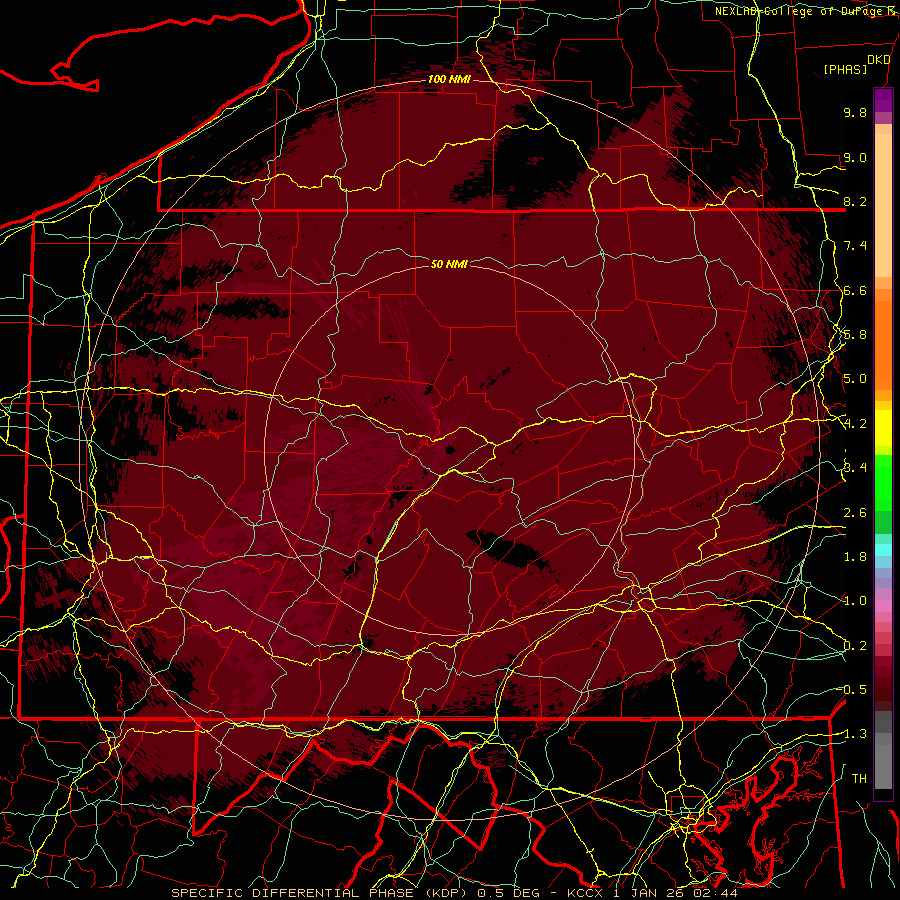
Task: Click the 5.8 value on the color scale
Action: point(855,335)
